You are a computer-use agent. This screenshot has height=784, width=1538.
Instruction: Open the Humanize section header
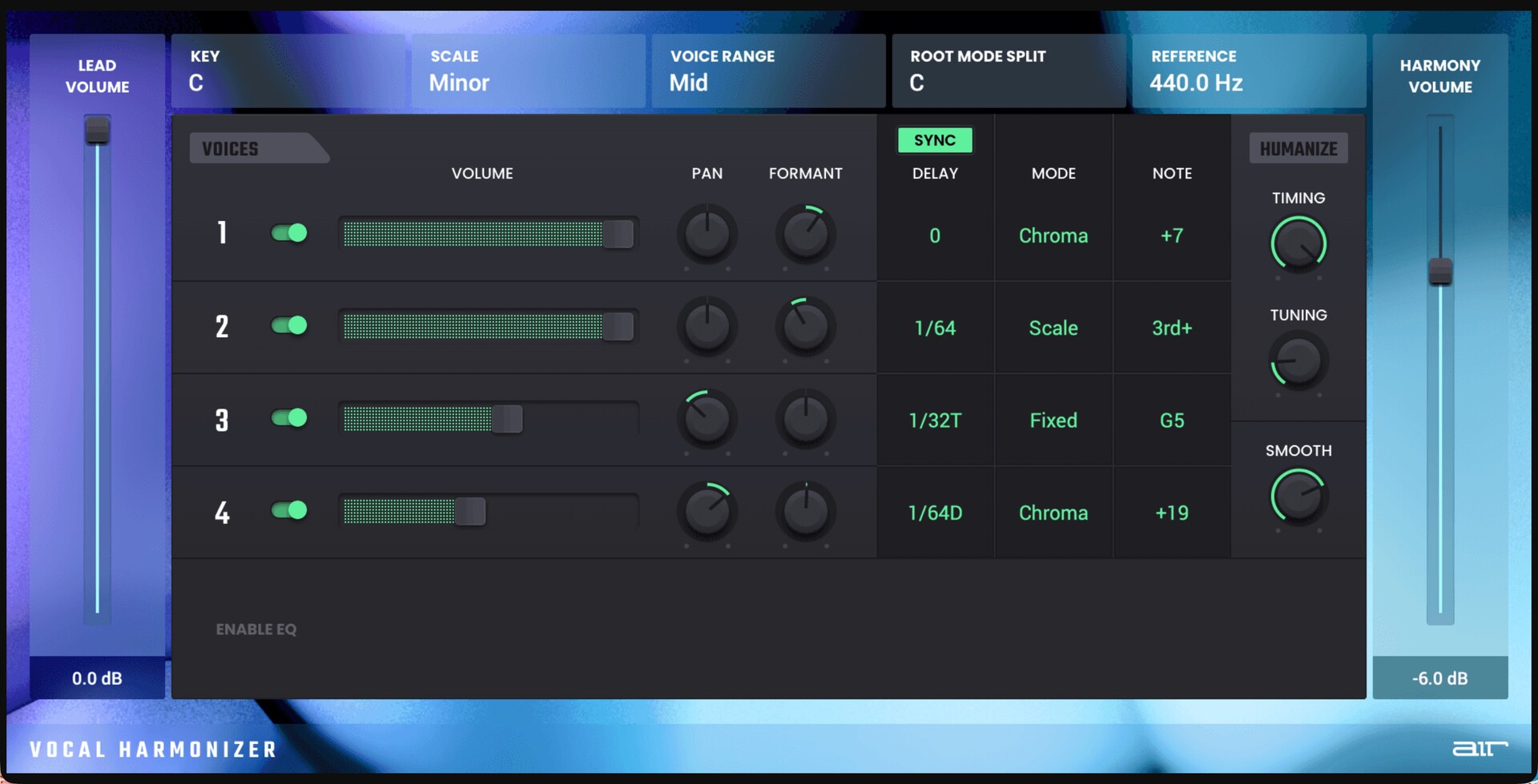click(x=1298, y=149)
